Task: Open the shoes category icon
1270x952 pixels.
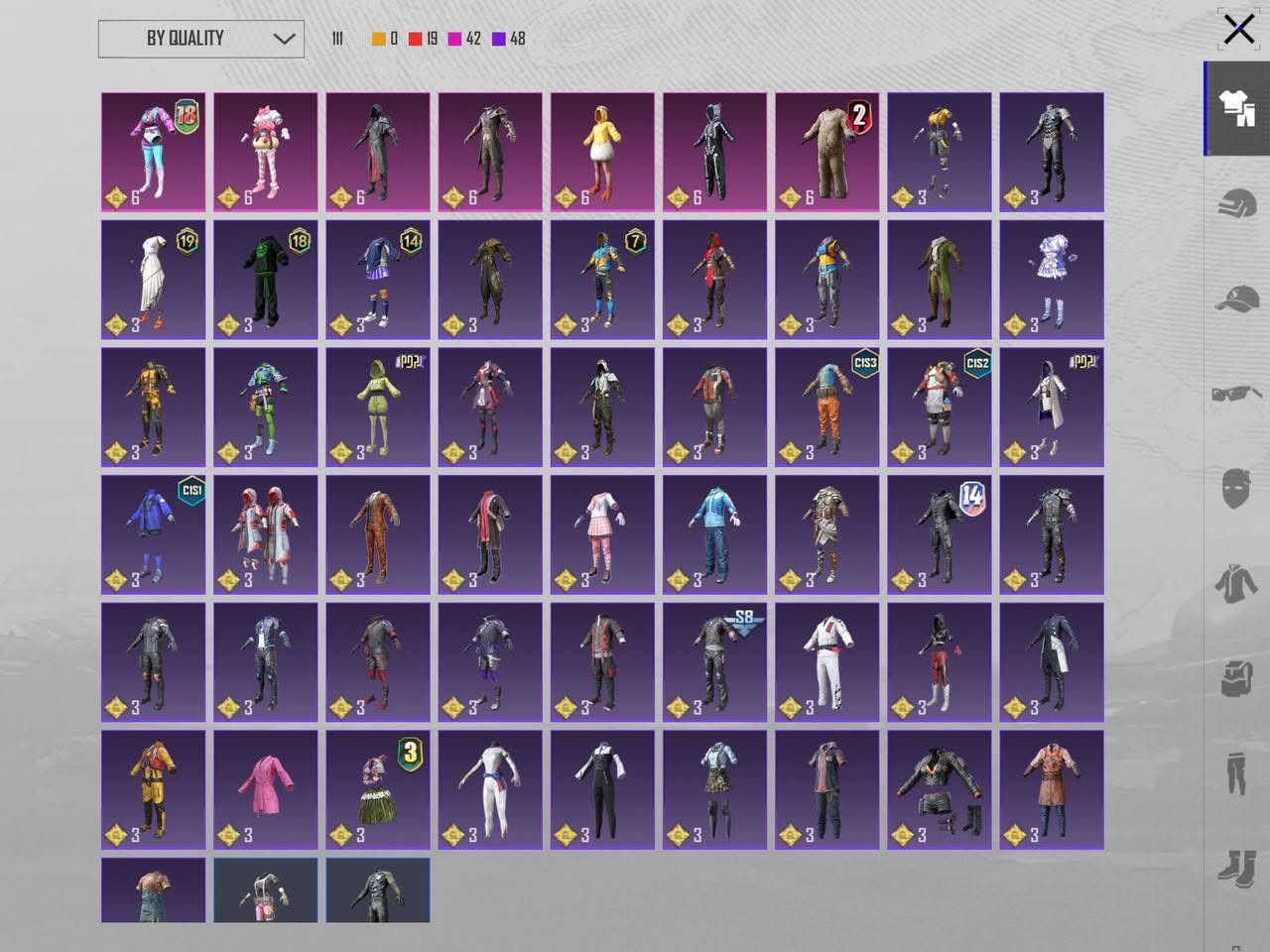Action: click(1236, 869)
